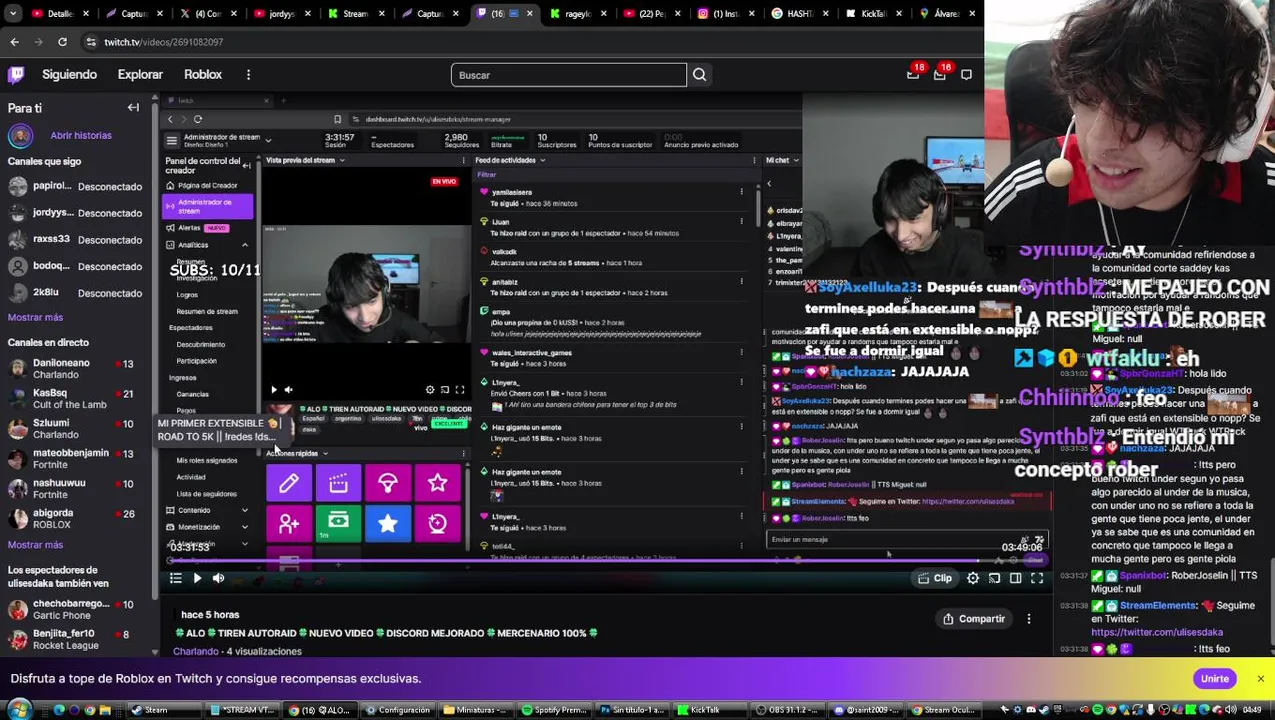
Task: Open Danilioneano live channel
Action: tap(75, 368)
